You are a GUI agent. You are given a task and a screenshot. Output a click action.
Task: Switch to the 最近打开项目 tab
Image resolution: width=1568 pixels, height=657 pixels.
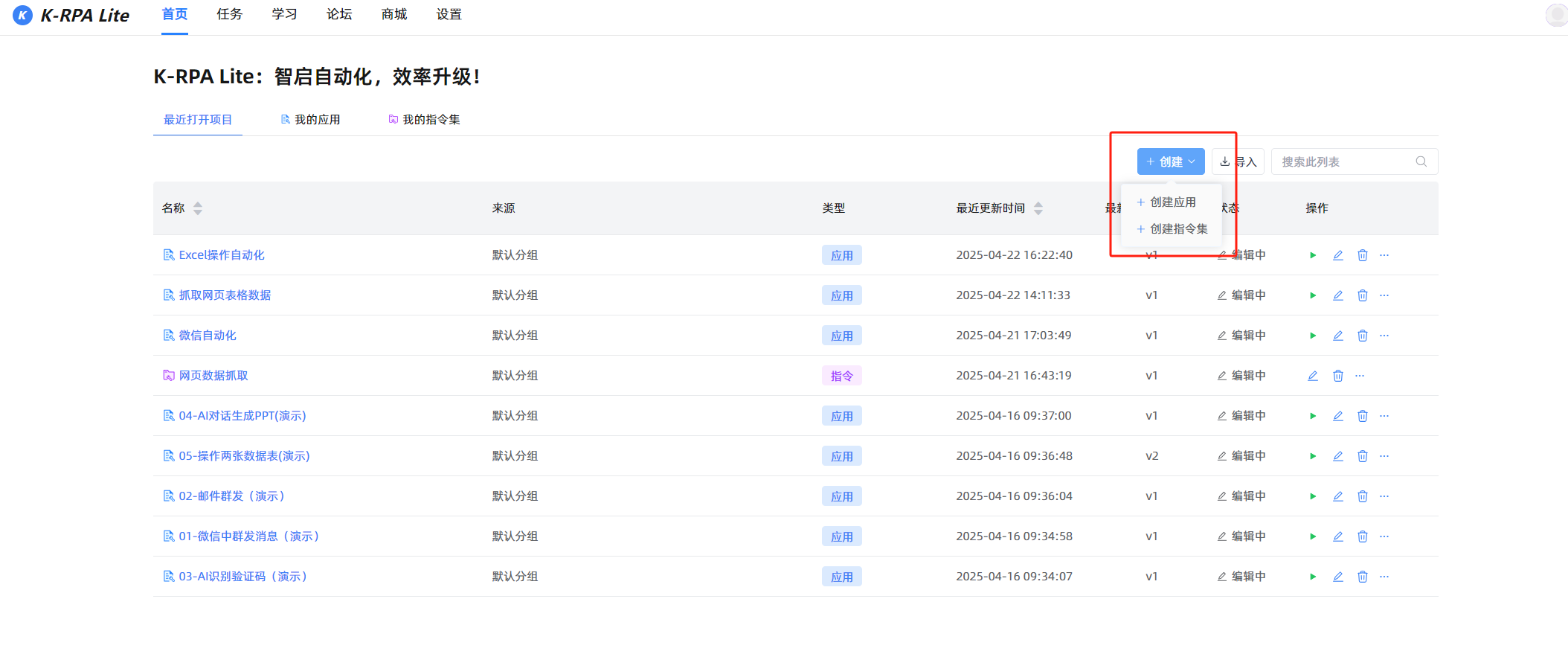[x=198, y=120]
